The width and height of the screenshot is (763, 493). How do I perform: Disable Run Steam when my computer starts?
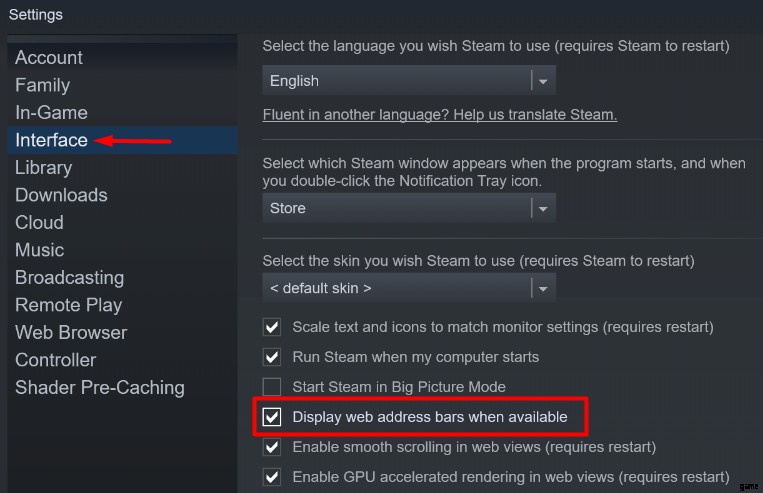[x=272, y=357]
